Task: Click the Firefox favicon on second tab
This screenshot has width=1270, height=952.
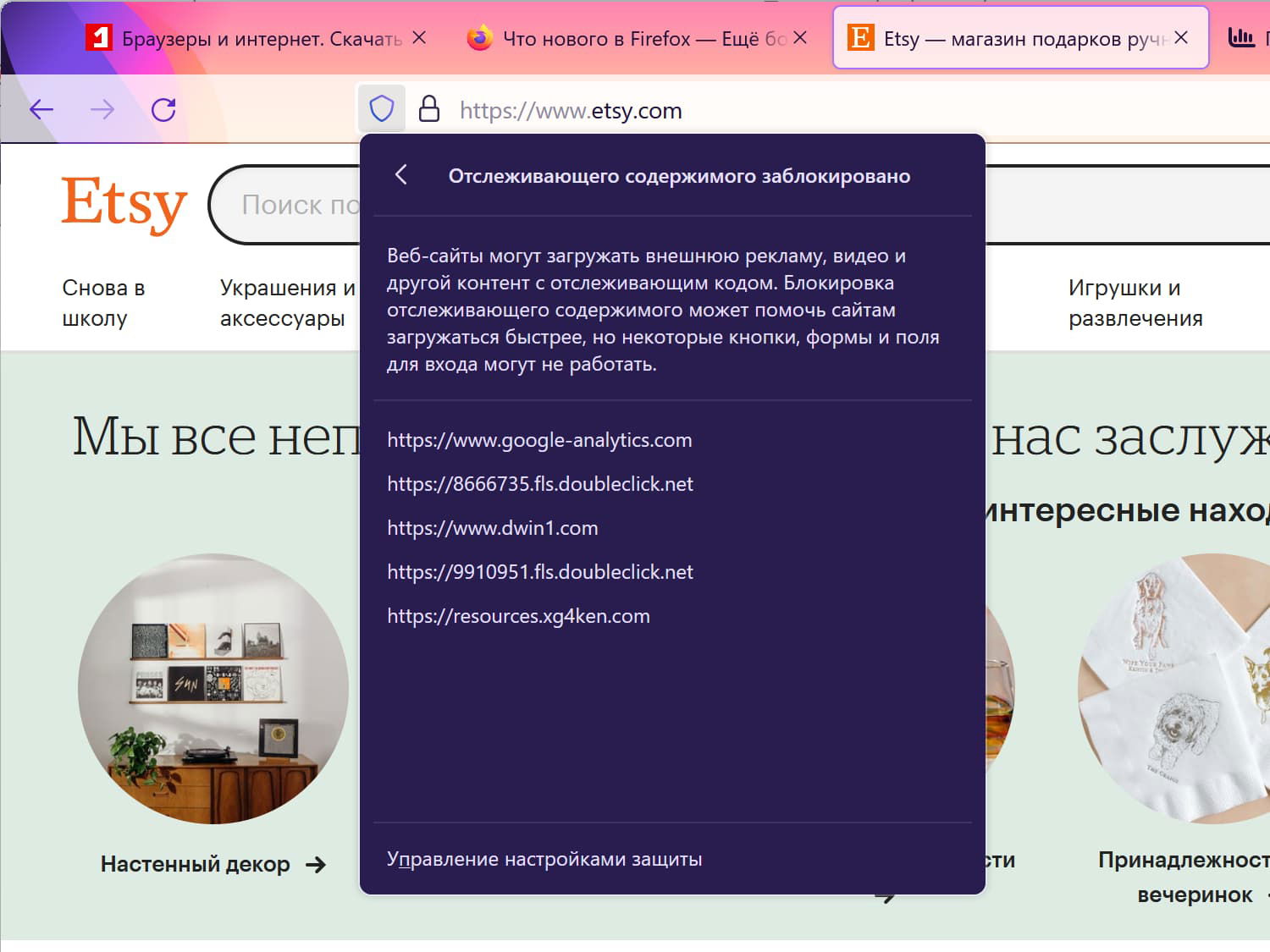Action: [x=480, y=38]
